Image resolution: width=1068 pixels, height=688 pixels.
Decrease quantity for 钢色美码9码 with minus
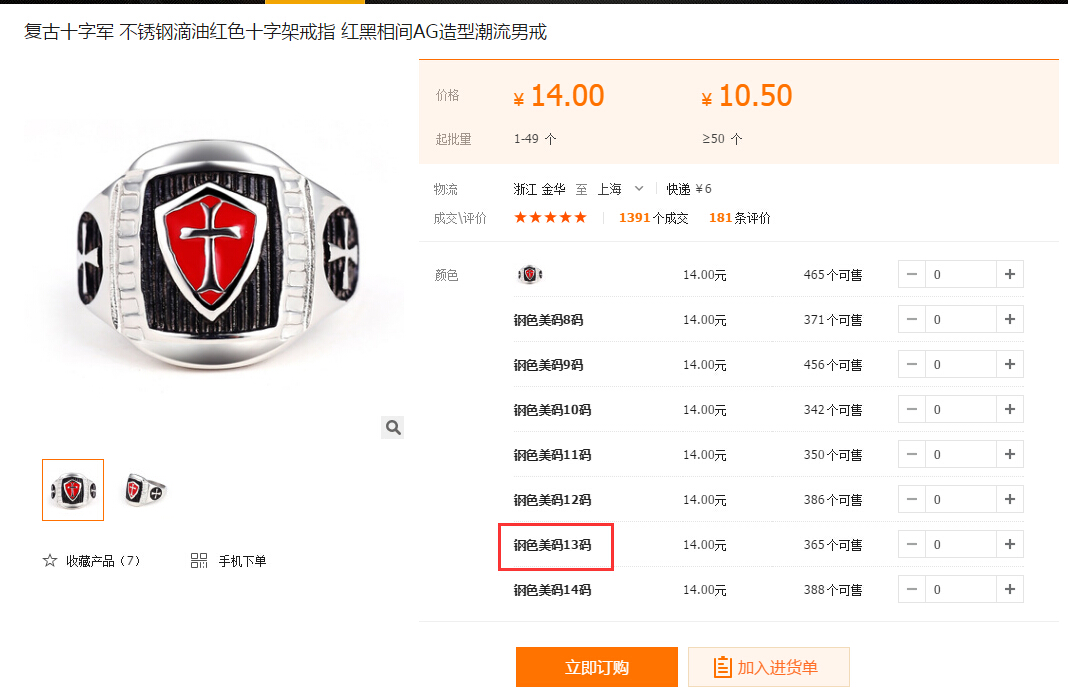coord(912,364)
